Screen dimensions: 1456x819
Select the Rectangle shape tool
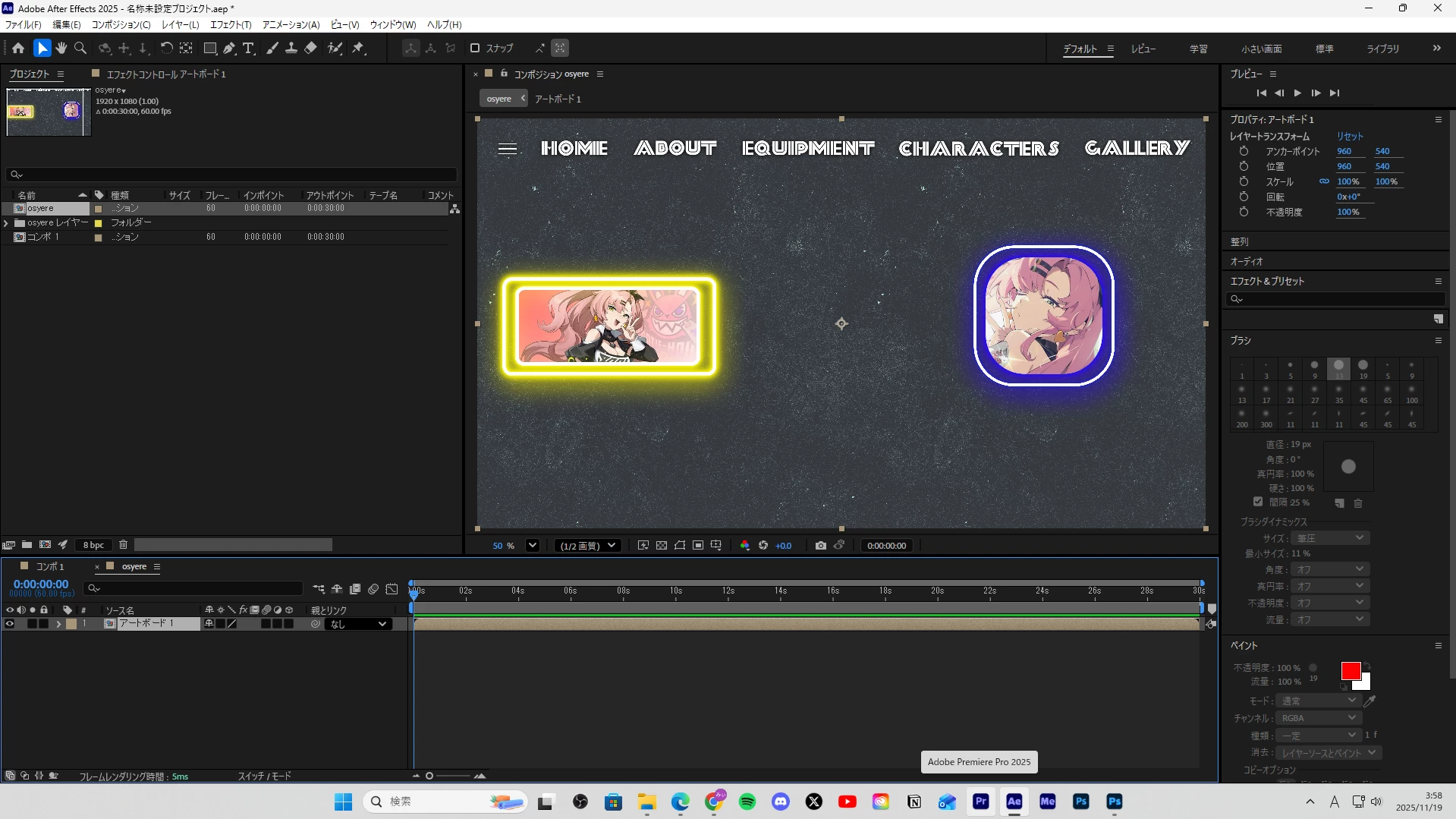point(210,48)
